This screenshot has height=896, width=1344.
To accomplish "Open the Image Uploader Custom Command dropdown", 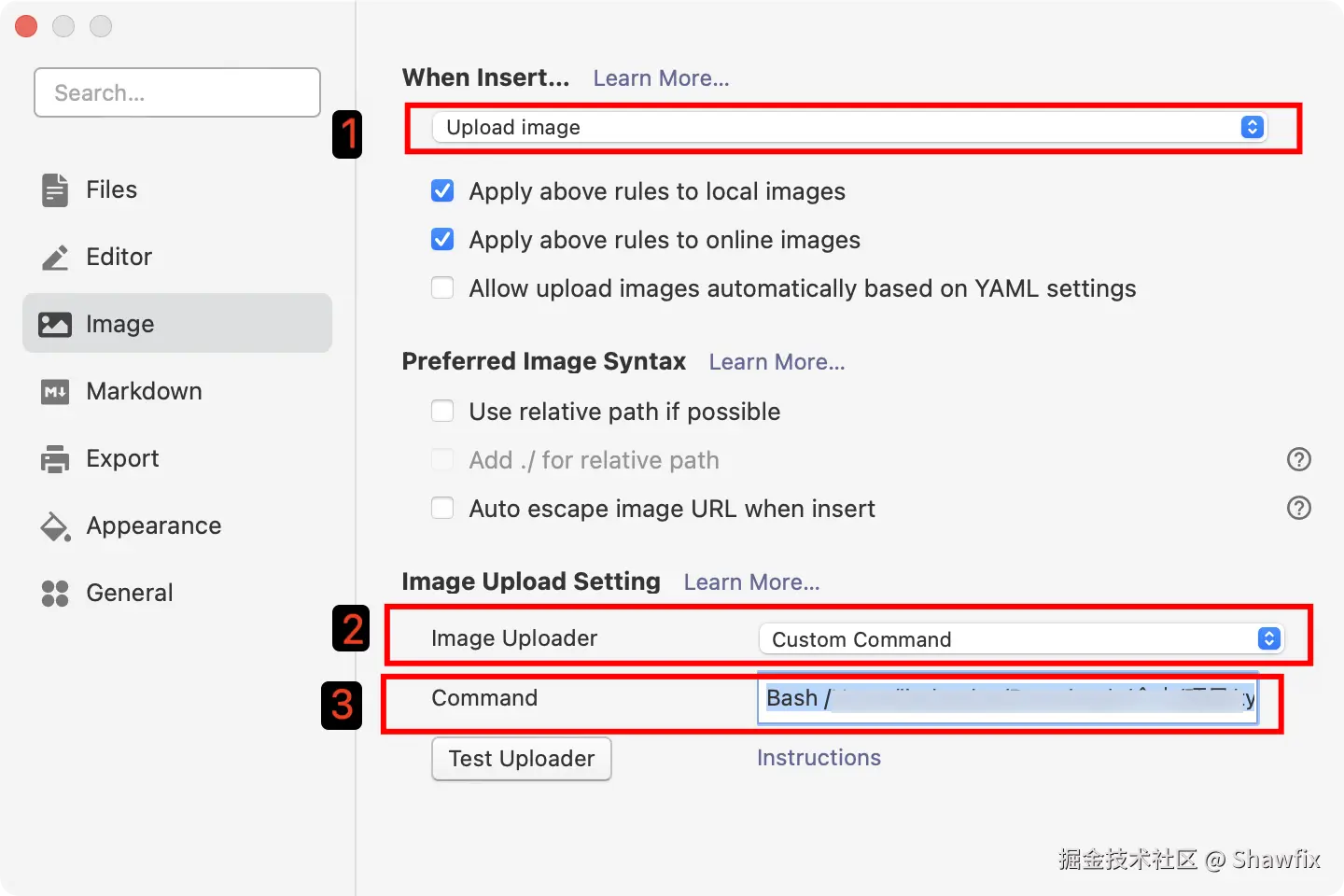I will (x=1021, y=639).
